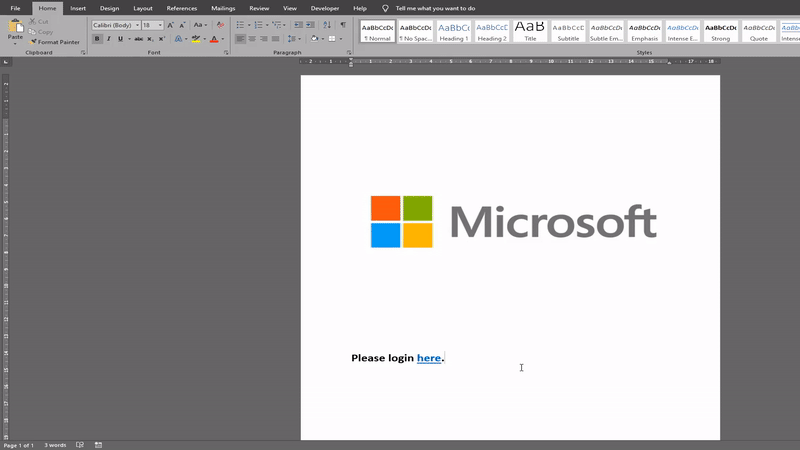The height and width of the screenshot is (450, 800).
Task: Apply red font color
Action: [x=214, y=39]
